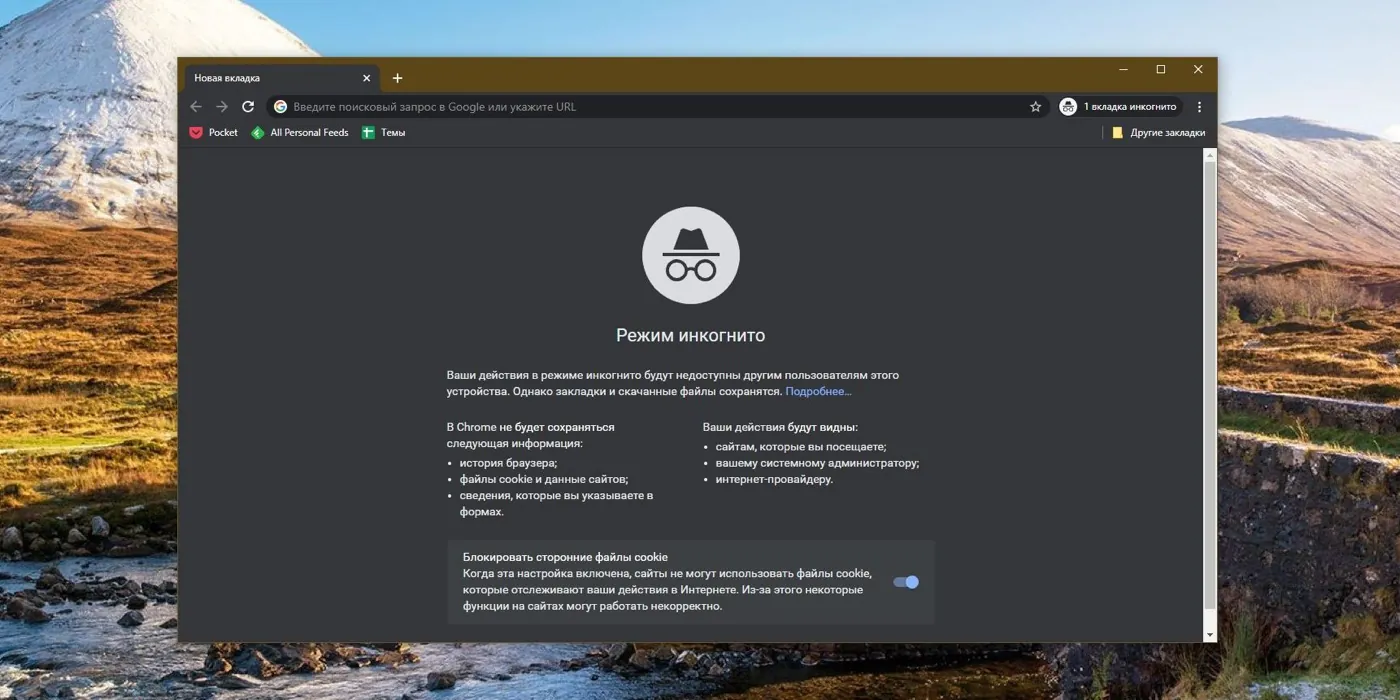Screen dimensions: 1400x700
Task: Click the text файлы cookie и данные сайтов;
Action: (x=544, y=479)
